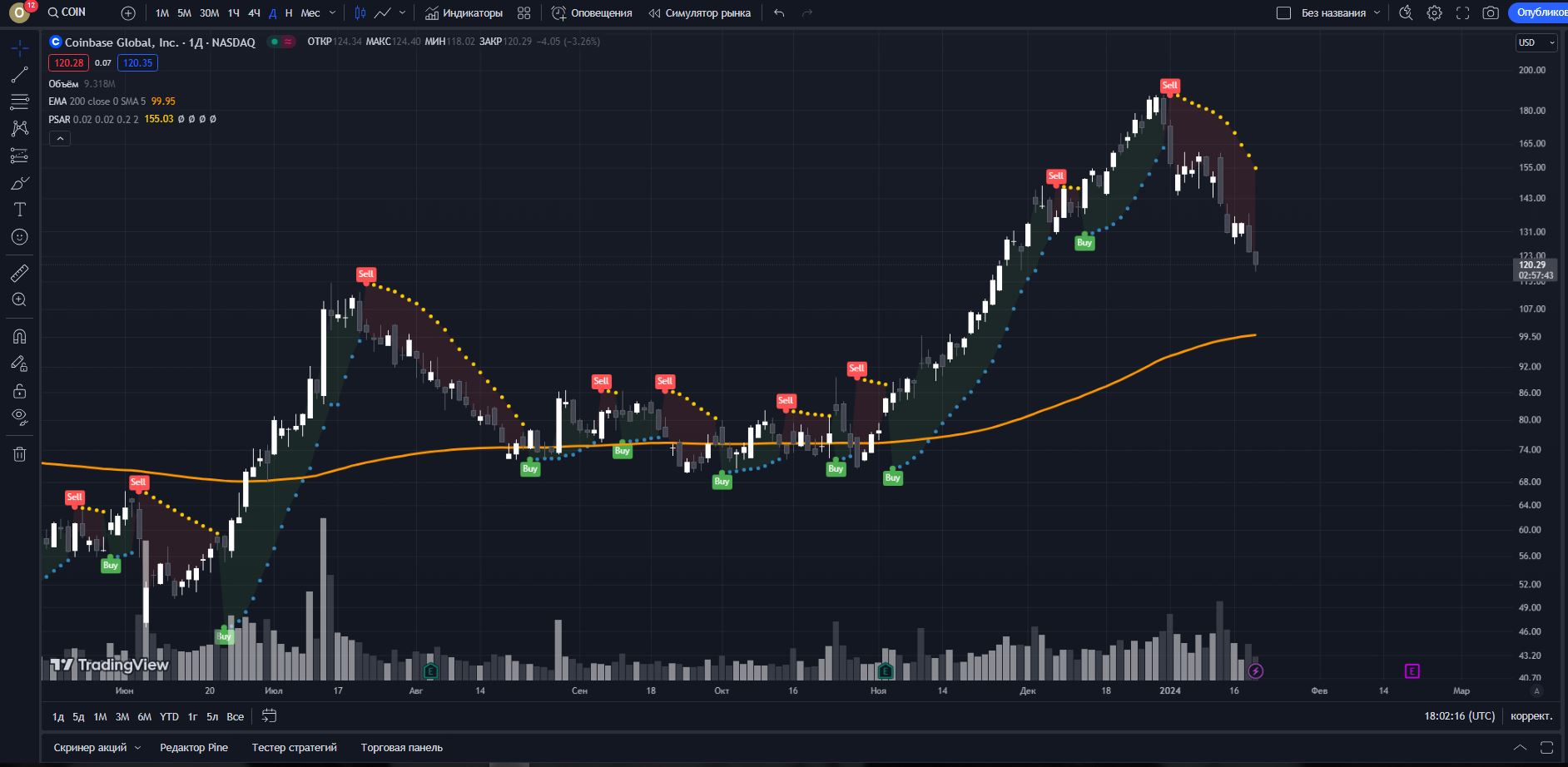Enter fullscreen mode

pos(1462,13)
